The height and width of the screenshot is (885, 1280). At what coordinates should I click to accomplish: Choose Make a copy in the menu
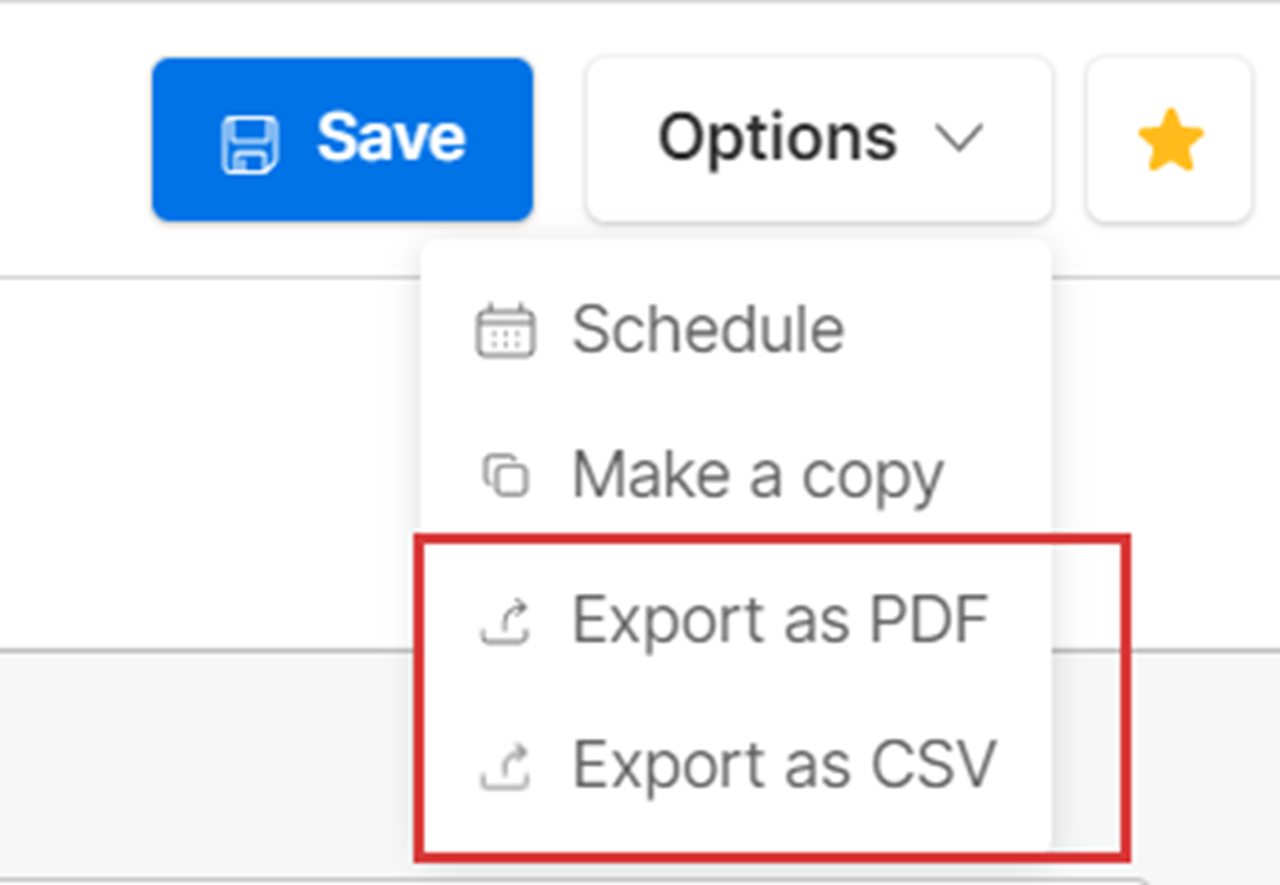737,475
